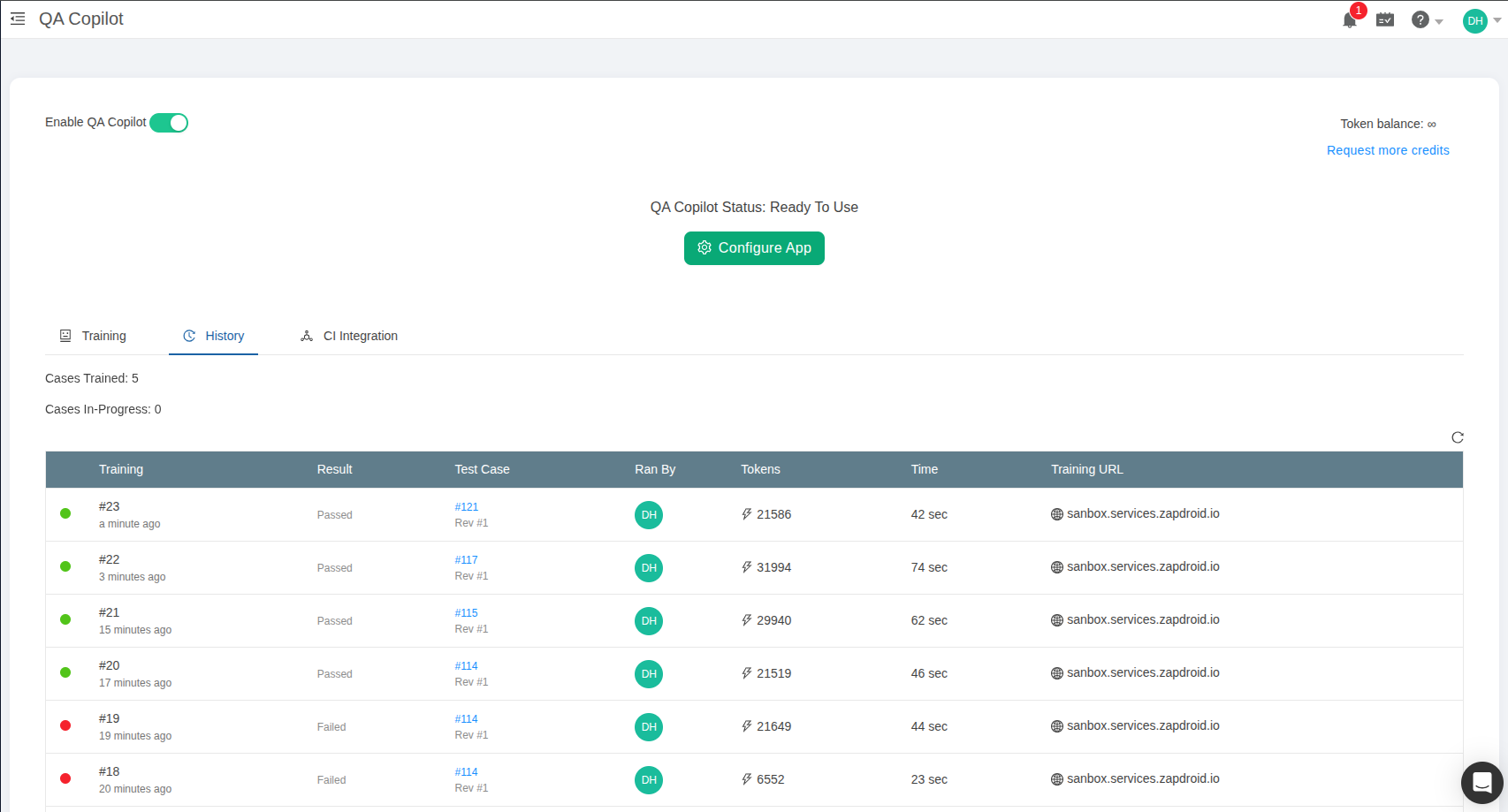Click globe icon in training #18 row
Image resolution: width=1508 pixels, height=812 pixels.
coord(1057,779)
